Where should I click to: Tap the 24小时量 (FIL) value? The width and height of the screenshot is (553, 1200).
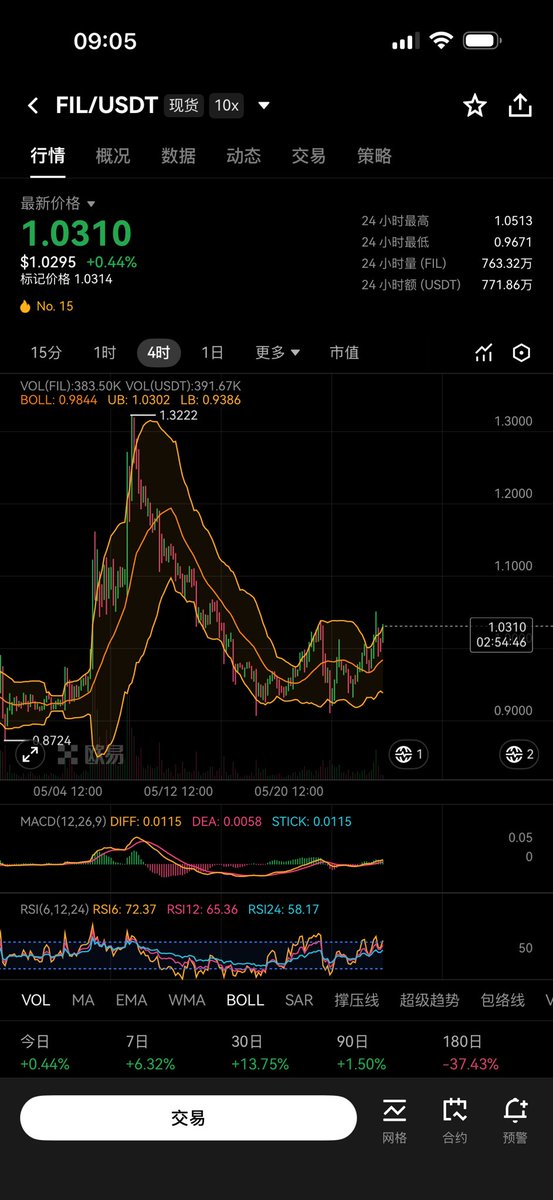coord(508,264)
